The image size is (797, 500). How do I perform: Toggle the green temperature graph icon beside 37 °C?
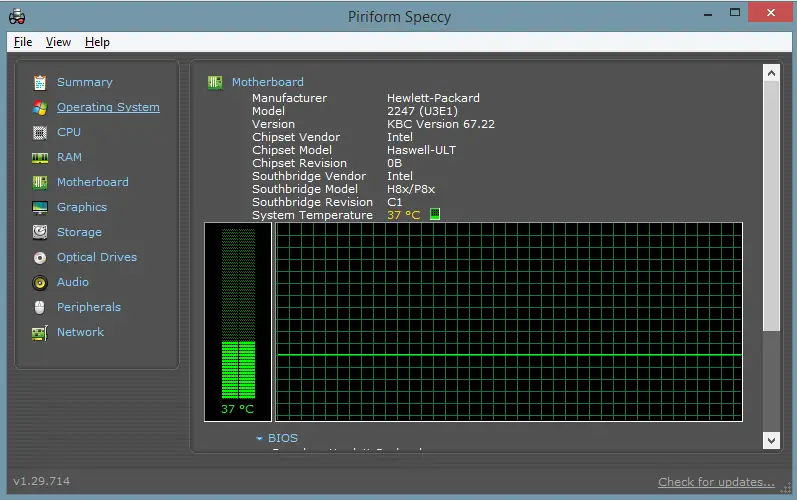(x=435, y=214)
